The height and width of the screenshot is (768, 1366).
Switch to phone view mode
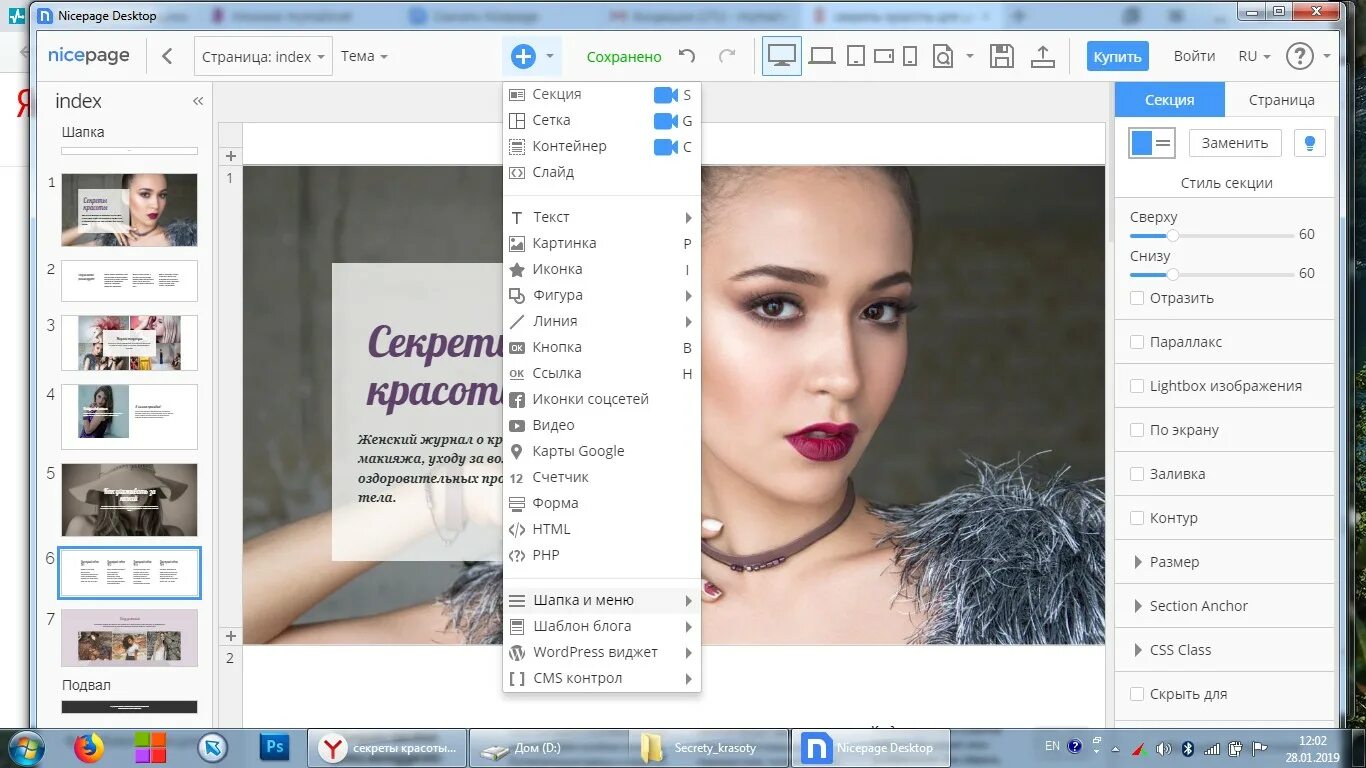pyautogui.click(x=910, y=57)
